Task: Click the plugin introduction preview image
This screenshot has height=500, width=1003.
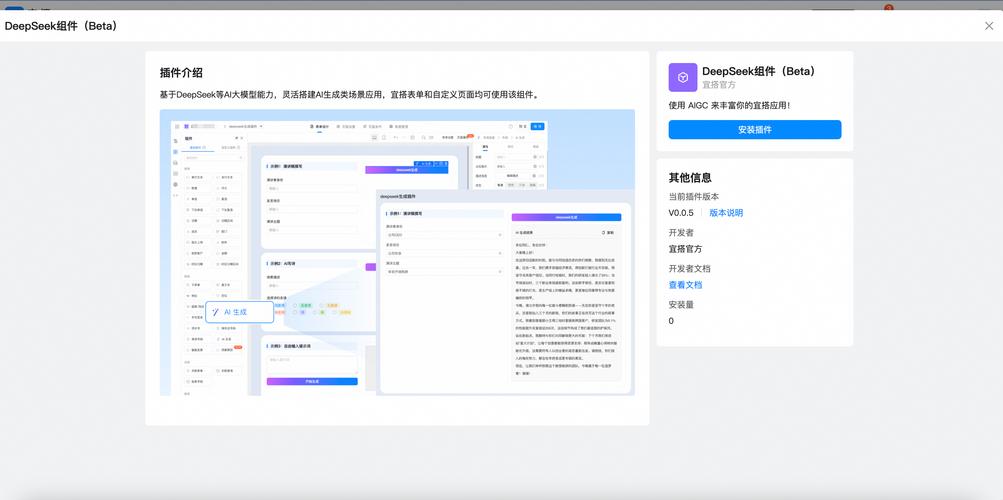Action: 397,253
